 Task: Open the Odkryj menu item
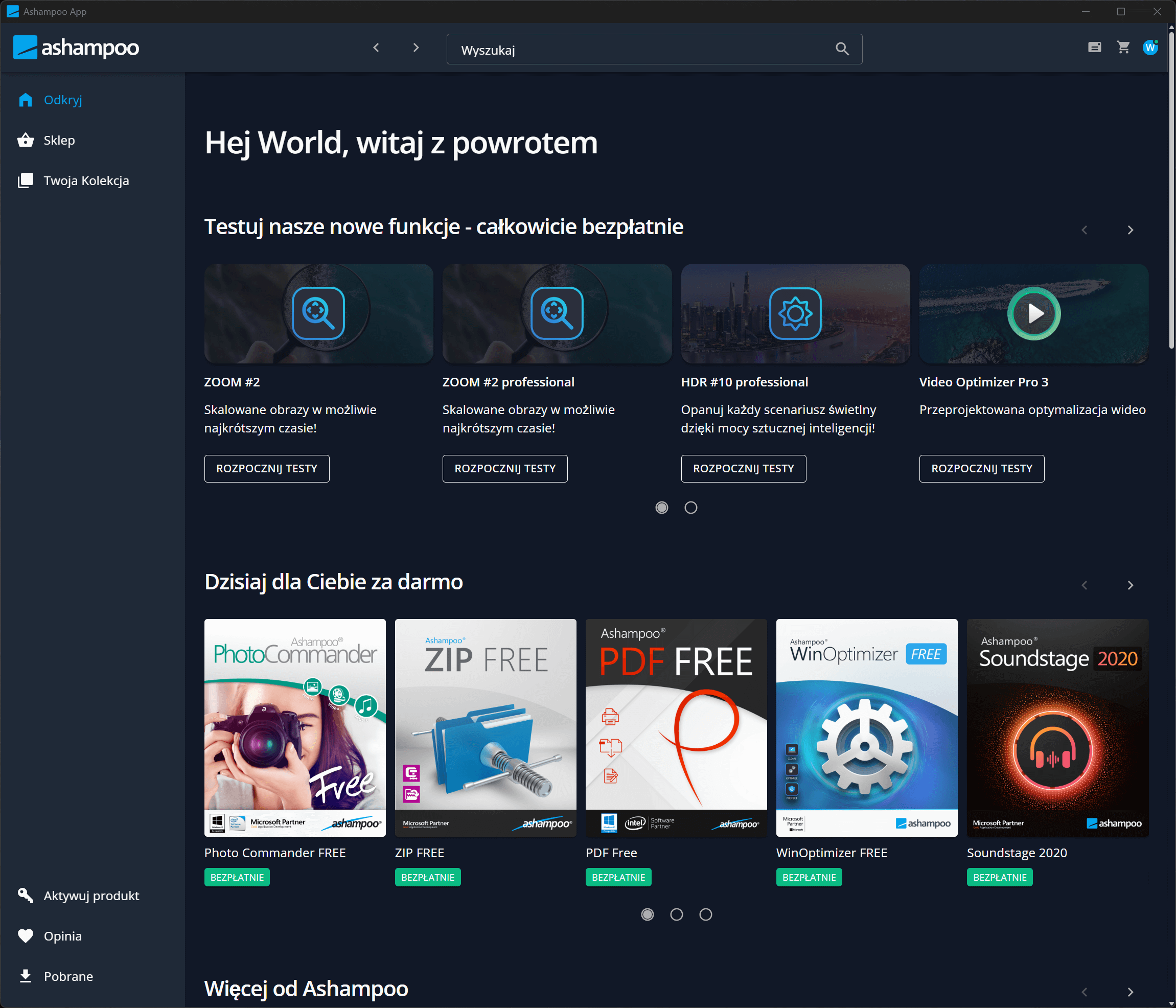tap(92, 100)
